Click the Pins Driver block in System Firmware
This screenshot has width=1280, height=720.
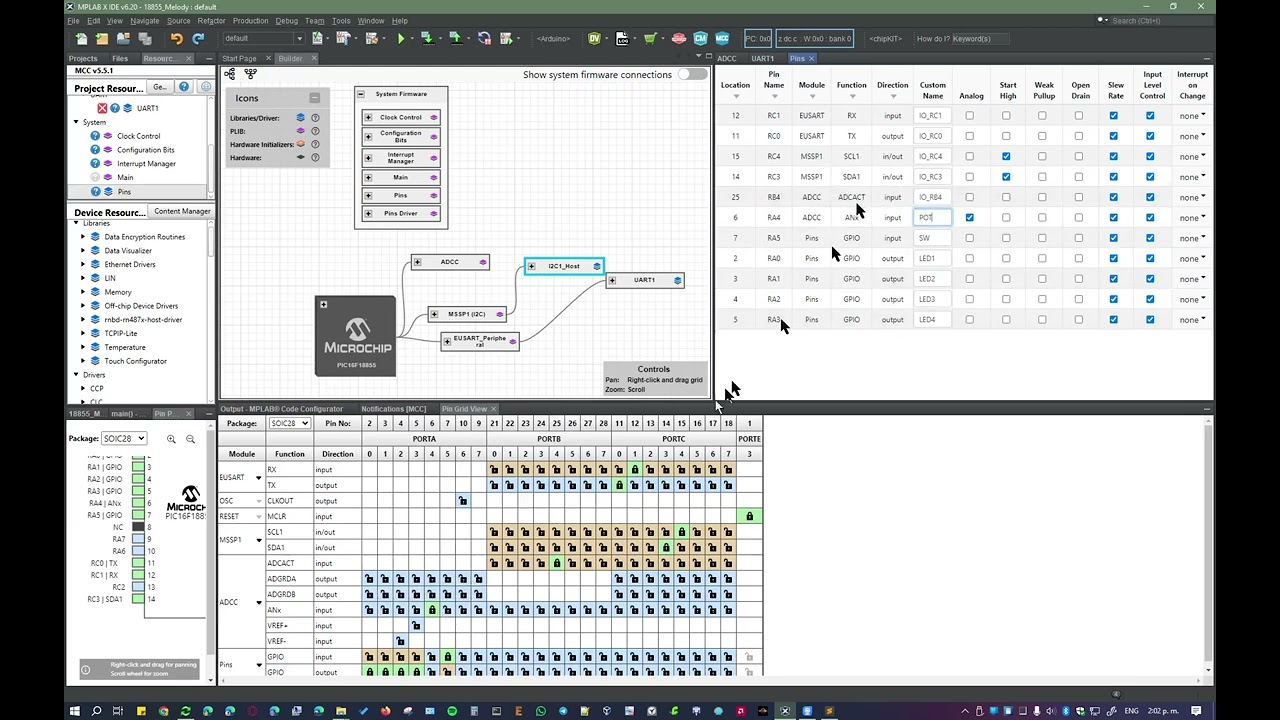[401, 214]
